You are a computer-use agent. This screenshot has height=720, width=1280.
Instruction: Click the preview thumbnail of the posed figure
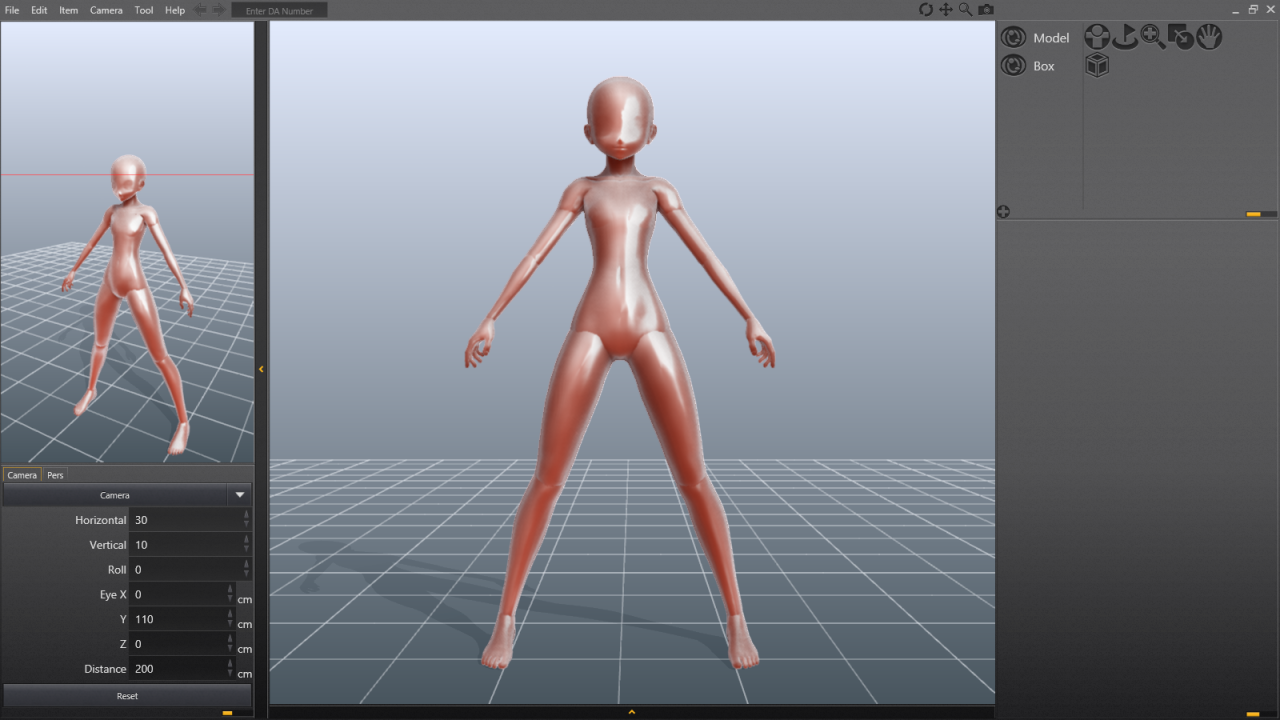[127, 243]
